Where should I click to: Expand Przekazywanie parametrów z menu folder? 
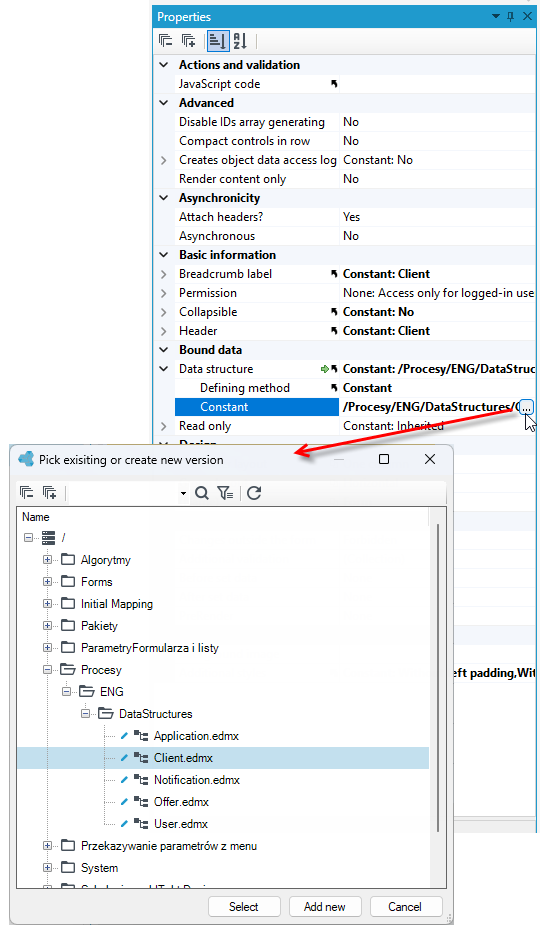coord(47,846)
